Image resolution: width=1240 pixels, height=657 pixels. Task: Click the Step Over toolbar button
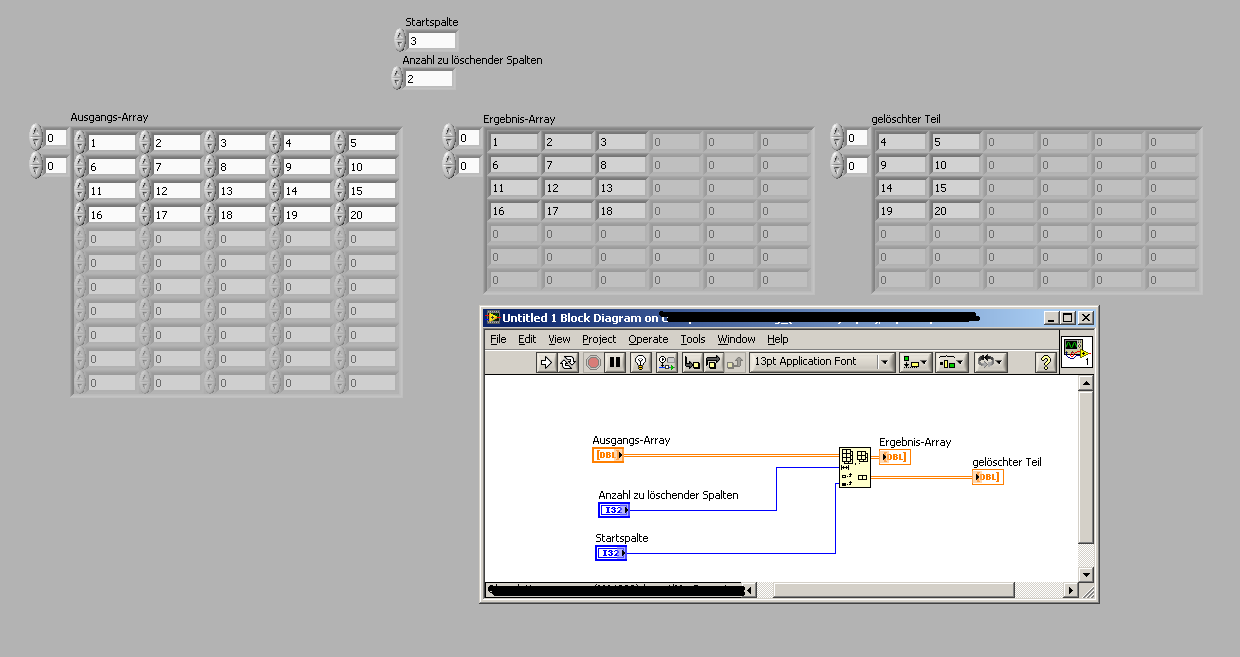click(x=713, y=362)
